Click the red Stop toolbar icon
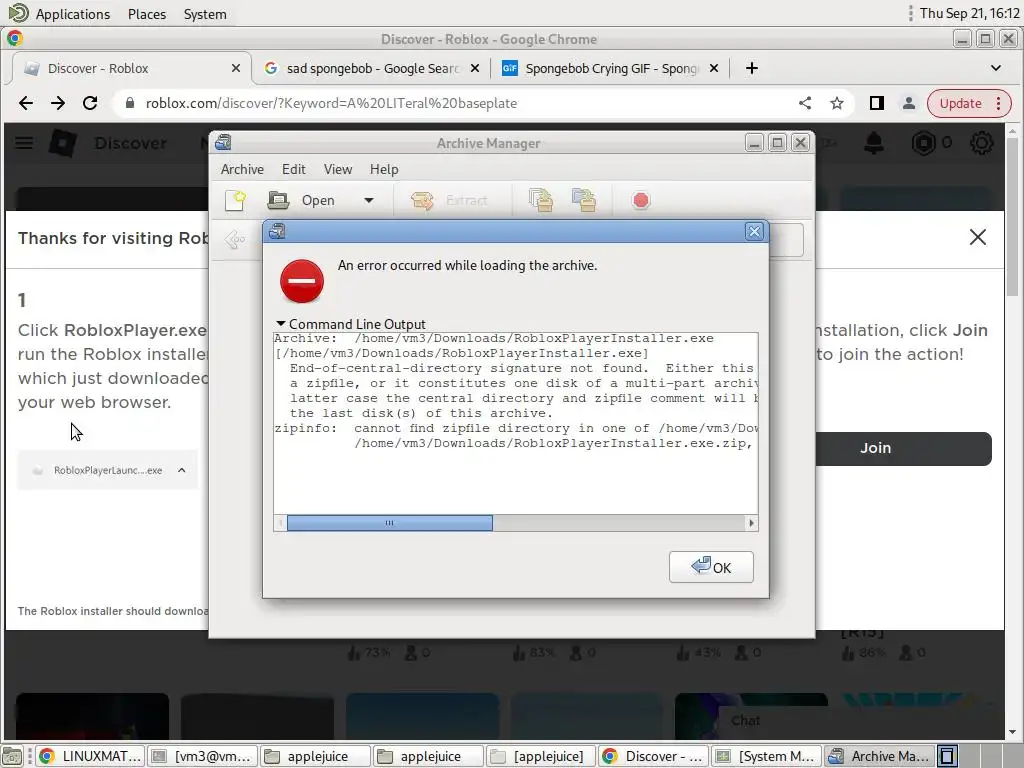This screenshot has height=768, width=1024. click(641, 200)
